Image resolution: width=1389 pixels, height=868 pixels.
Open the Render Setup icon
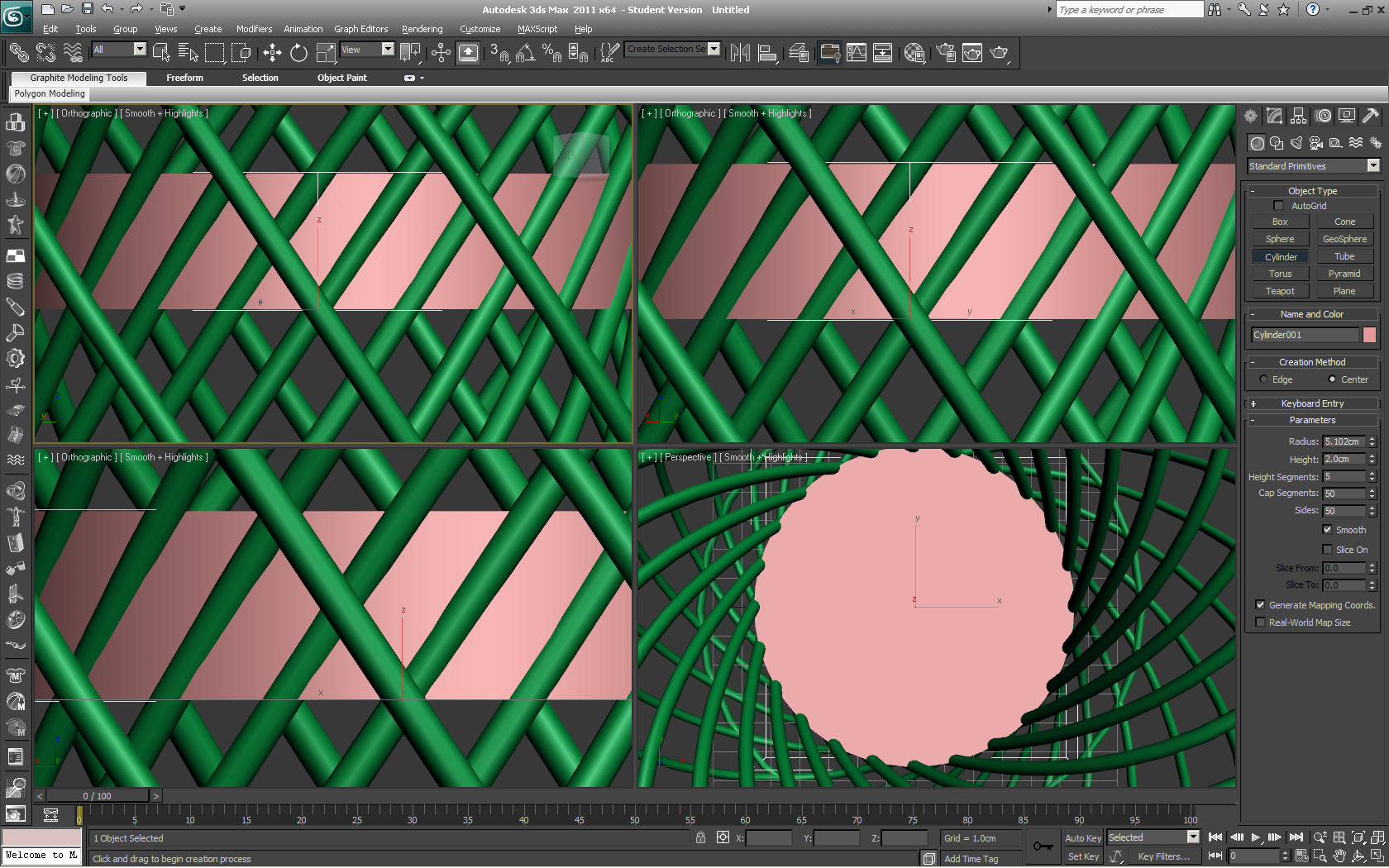point(946,53)
